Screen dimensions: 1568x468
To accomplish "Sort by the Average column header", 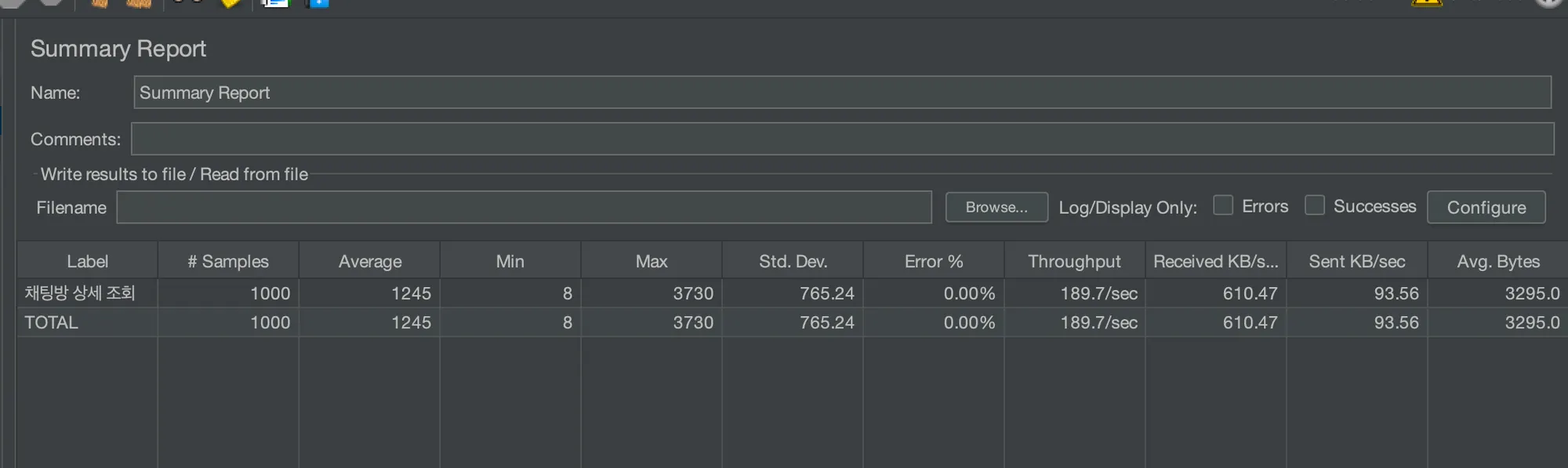I will point(369,261).
